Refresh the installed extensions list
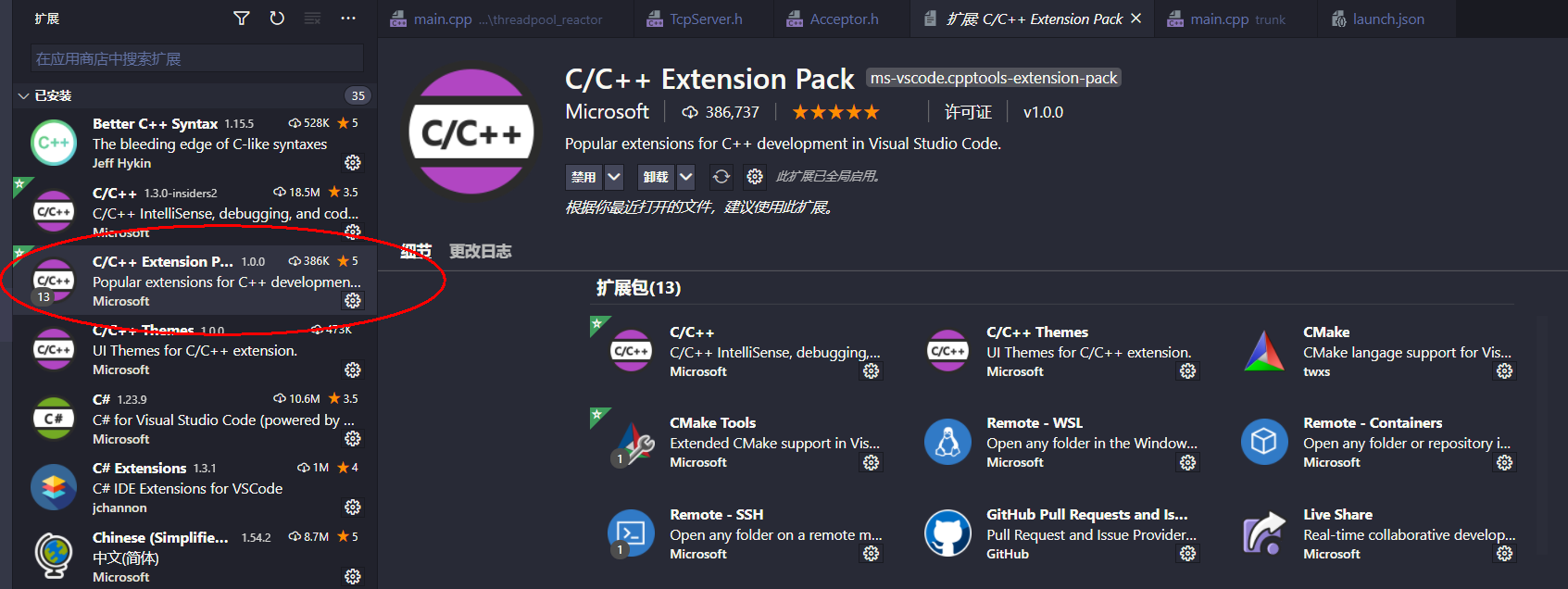The height and width of the screenshot is (589, 1568). coord(276,18)
